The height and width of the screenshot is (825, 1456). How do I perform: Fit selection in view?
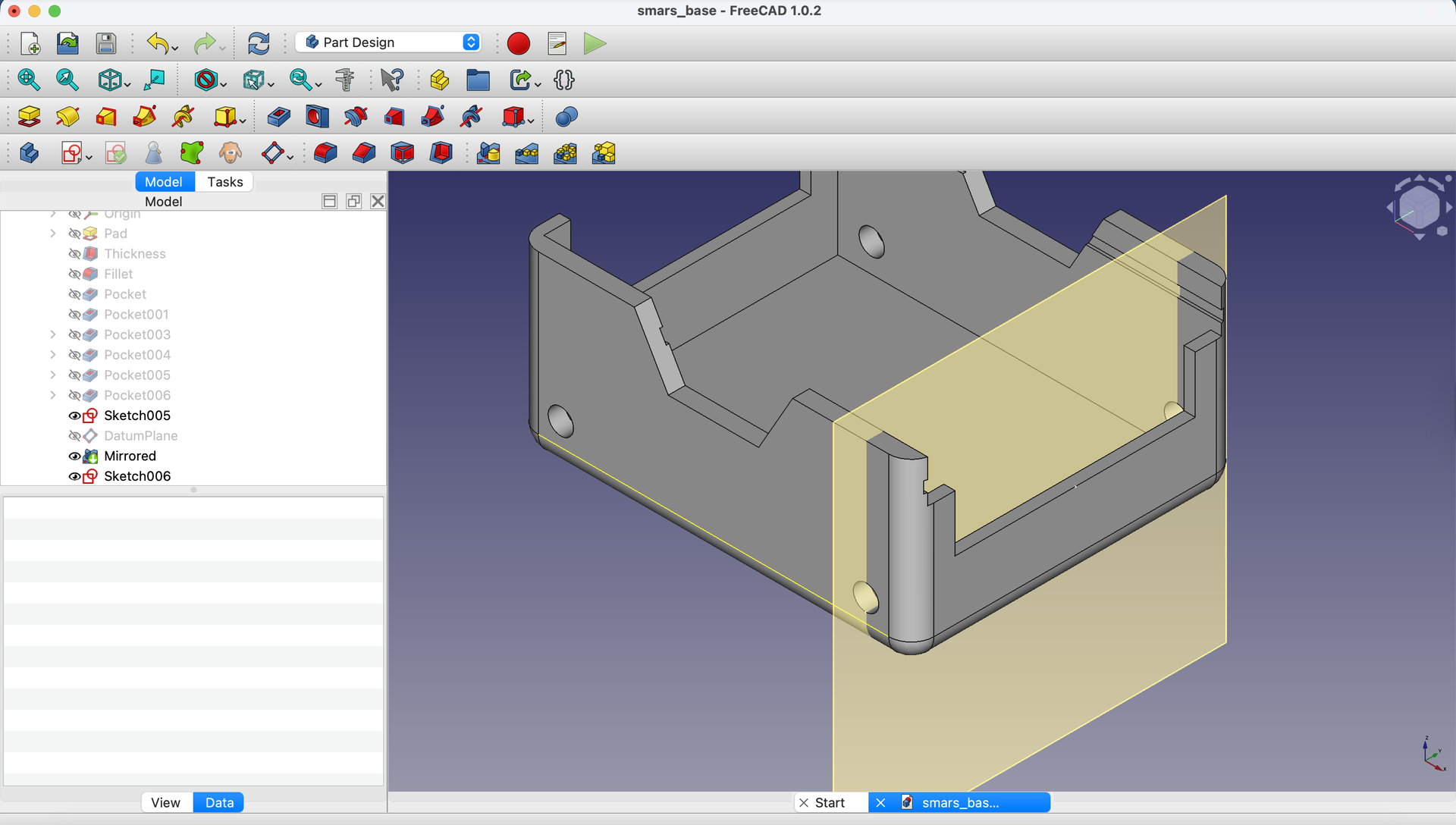[67, 80]
